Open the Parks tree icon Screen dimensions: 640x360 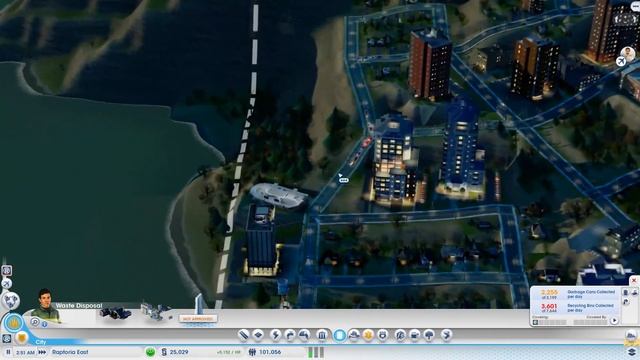coord(429,336)
